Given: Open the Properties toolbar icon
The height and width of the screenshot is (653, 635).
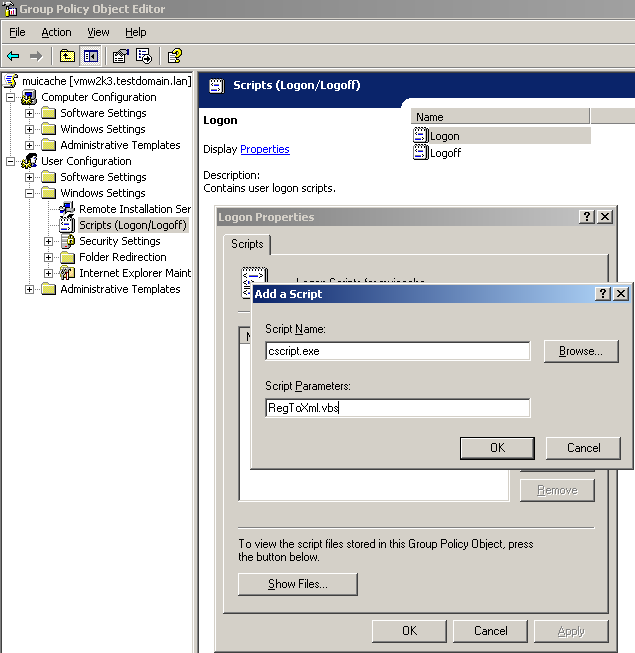Looking at the screenshot, I should coord(121,56).
